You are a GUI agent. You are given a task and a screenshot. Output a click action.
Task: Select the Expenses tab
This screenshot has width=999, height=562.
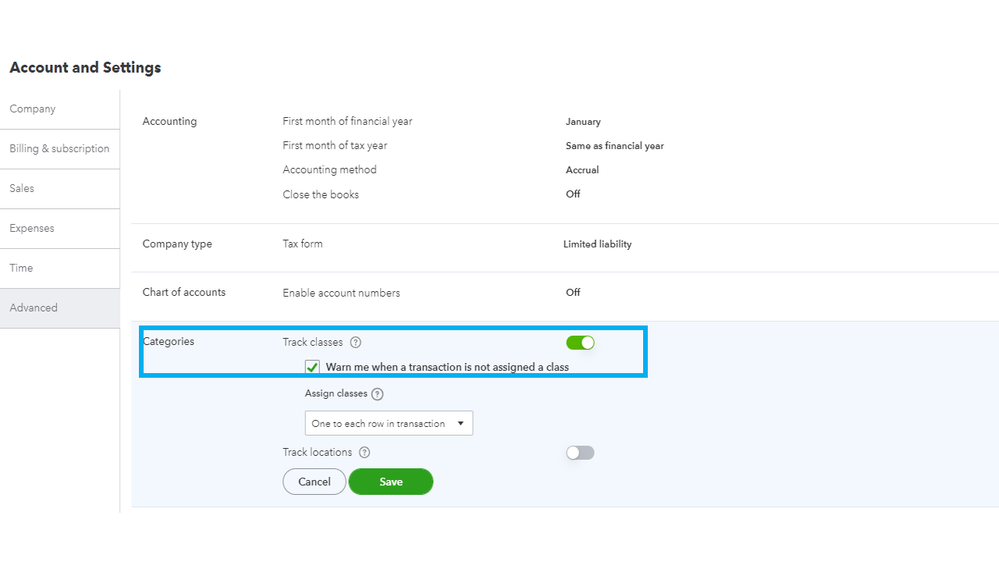pos(32,228)
